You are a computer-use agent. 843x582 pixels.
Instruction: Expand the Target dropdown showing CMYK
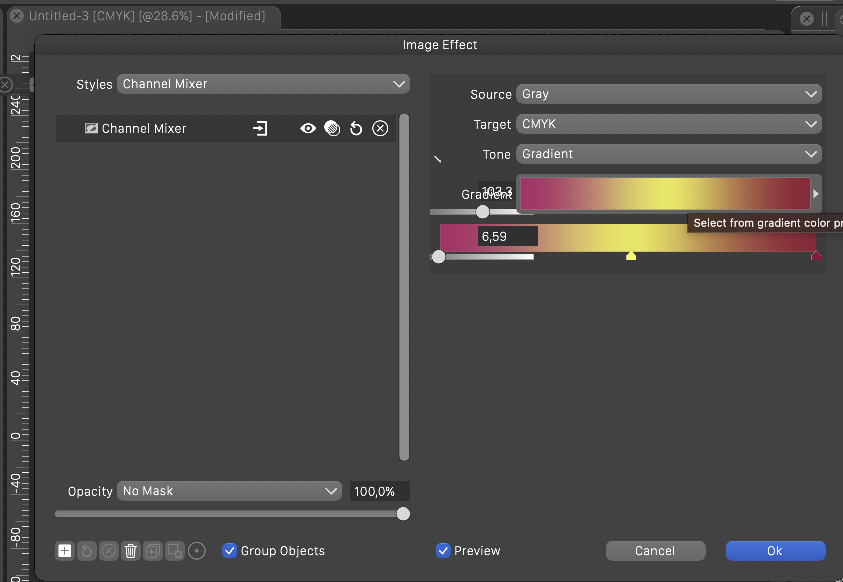tap(669, 124)
